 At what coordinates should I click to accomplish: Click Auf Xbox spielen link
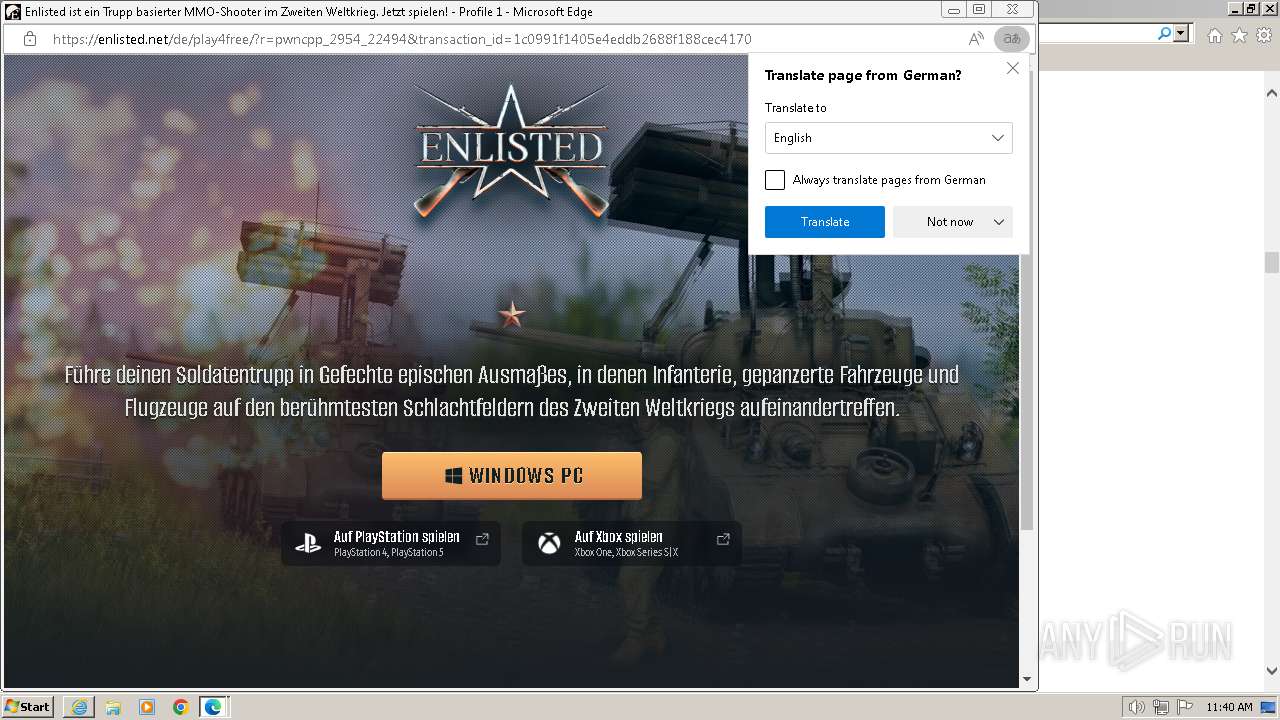point(632,544)
